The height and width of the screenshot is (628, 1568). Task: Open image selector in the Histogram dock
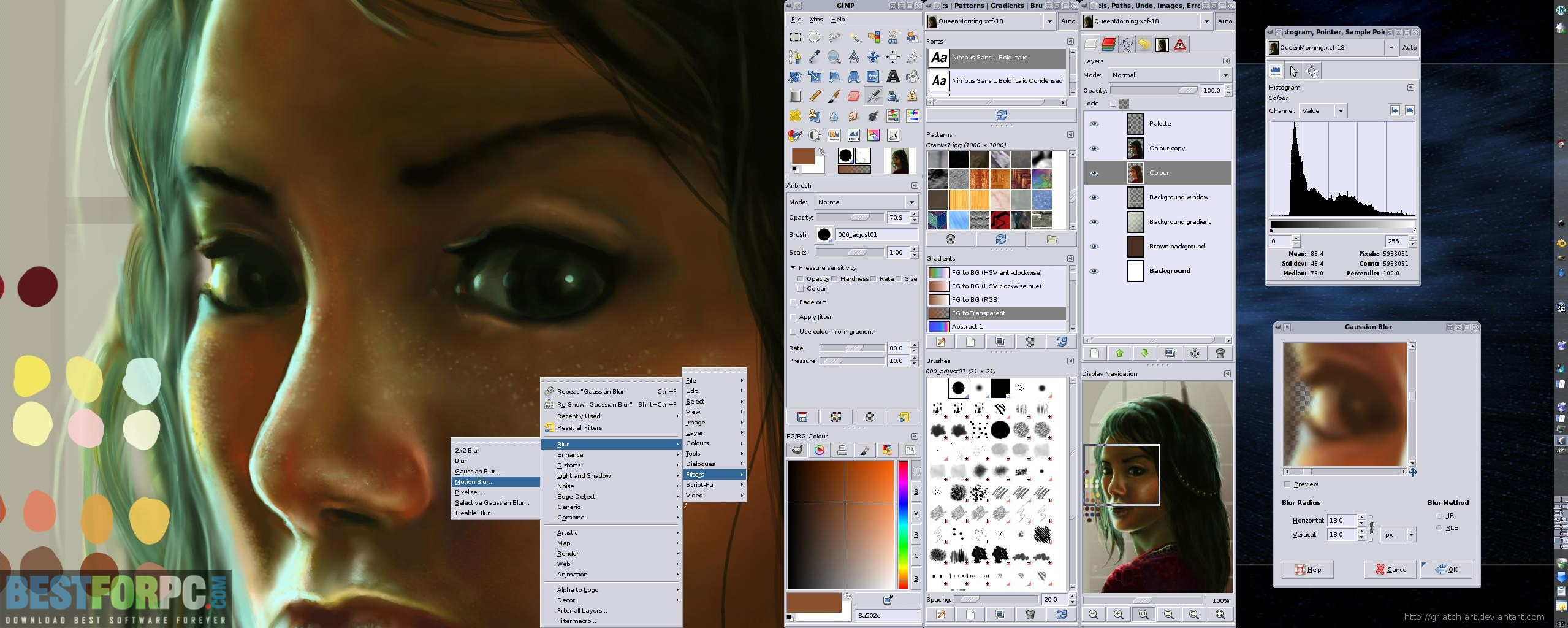point(1333,47)
